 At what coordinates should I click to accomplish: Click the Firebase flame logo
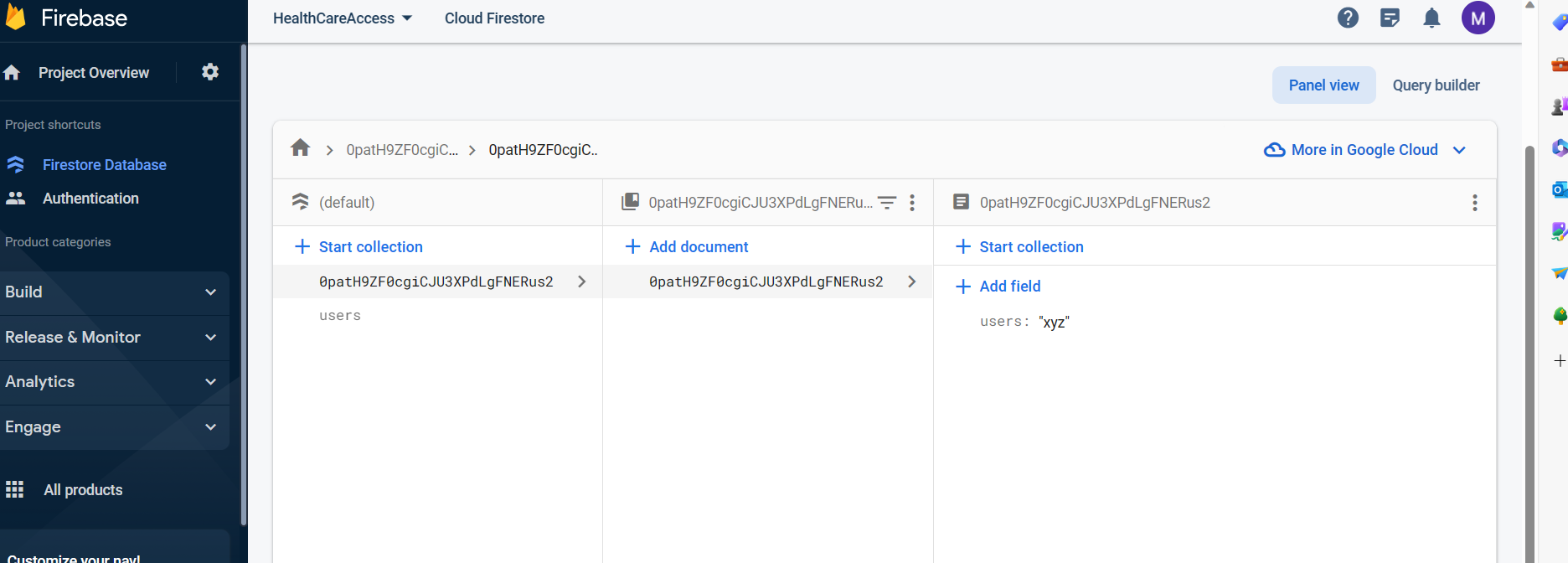point(14,18)
